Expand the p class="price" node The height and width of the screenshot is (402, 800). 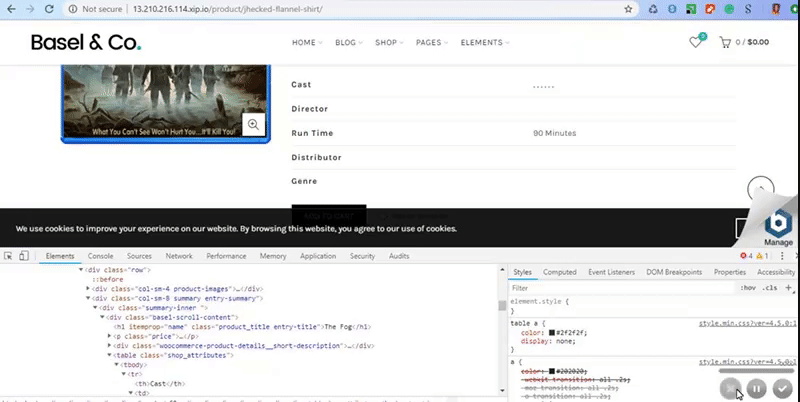[x=109, y=336]
